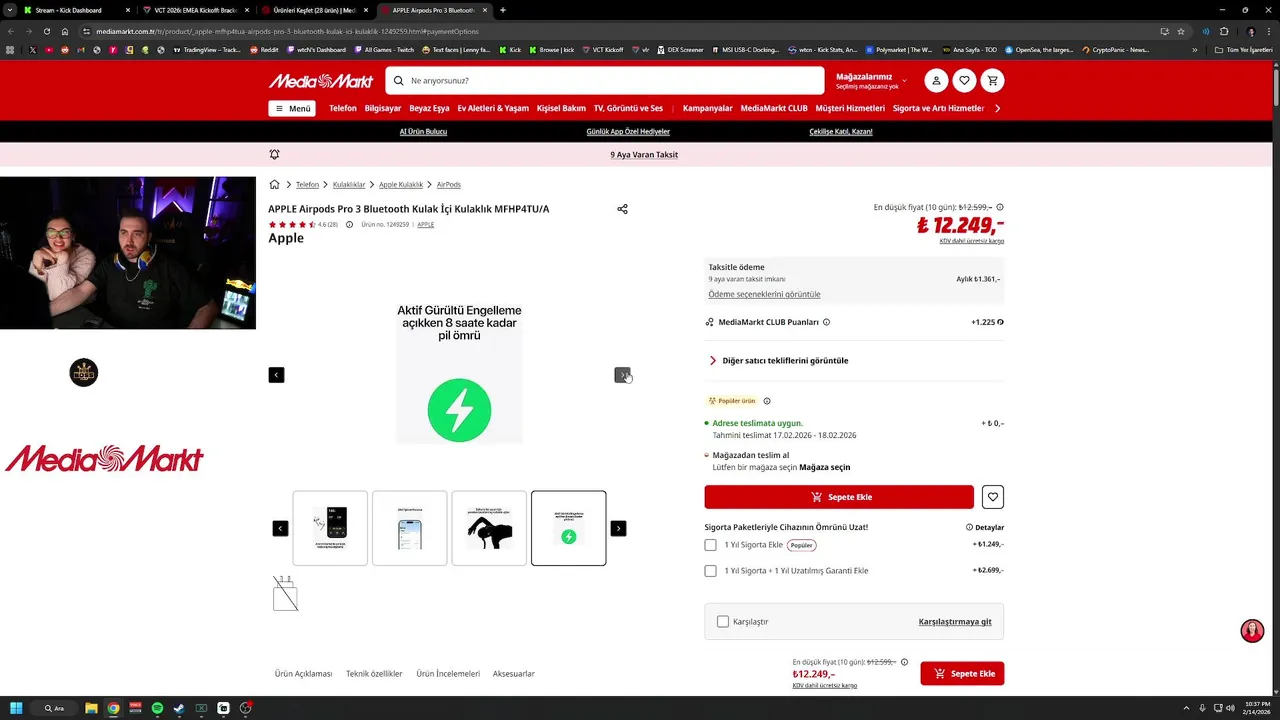Open the Bilgisayar category menu
Viewport: 1280px width, 720px height.
point(383,108)
